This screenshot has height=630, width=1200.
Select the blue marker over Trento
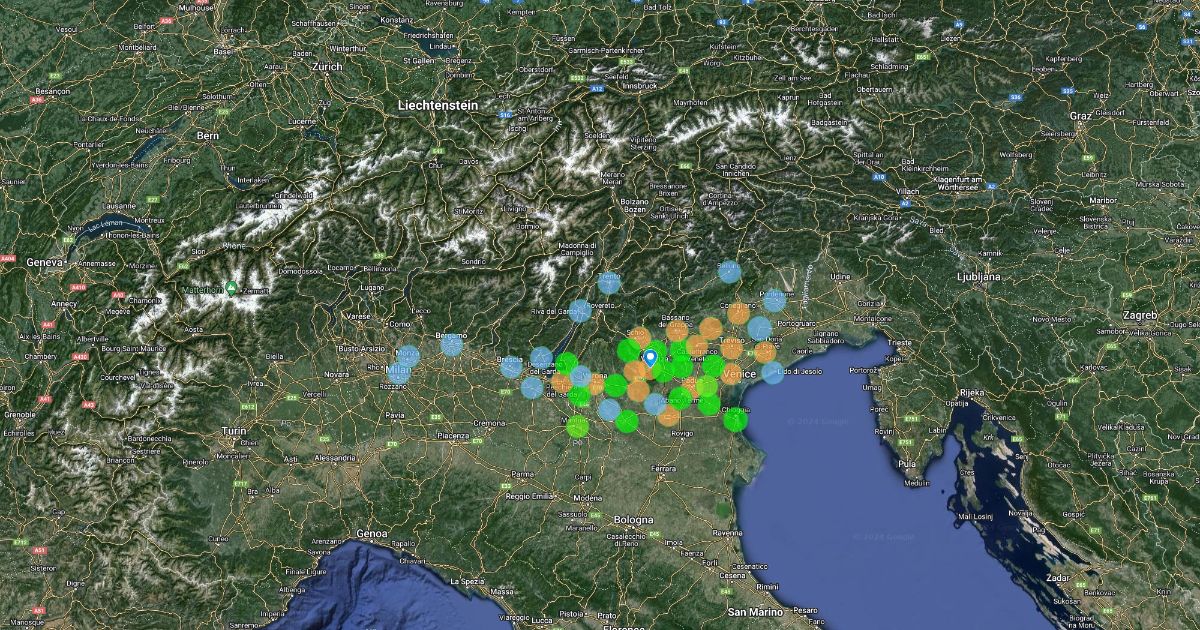click(609, 283)
